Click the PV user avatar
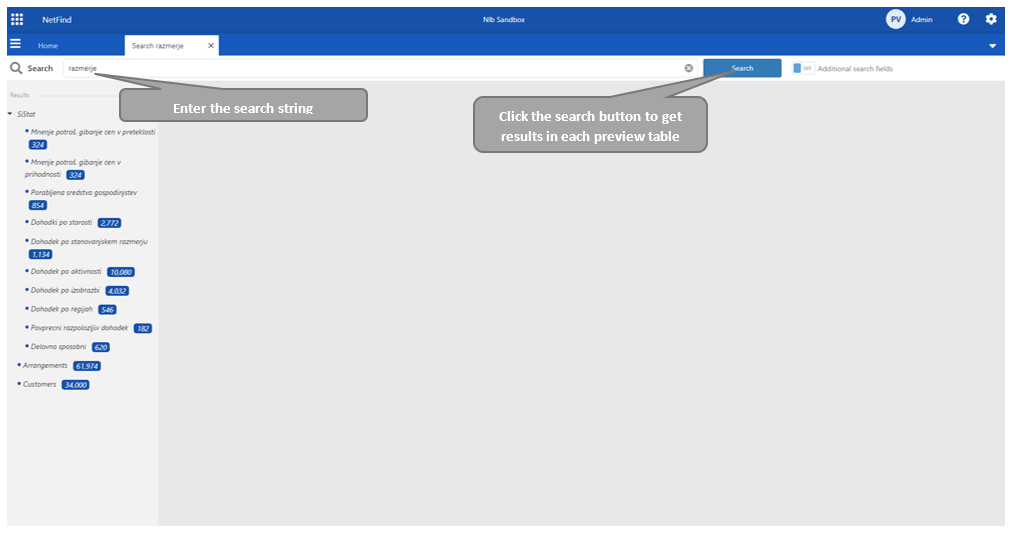 click(x=895, y=19)
